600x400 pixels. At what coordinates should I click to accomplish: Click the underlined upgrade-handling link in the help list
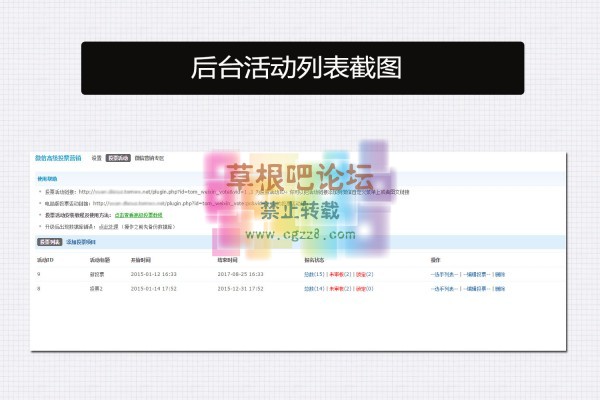(x=108, y=227)
